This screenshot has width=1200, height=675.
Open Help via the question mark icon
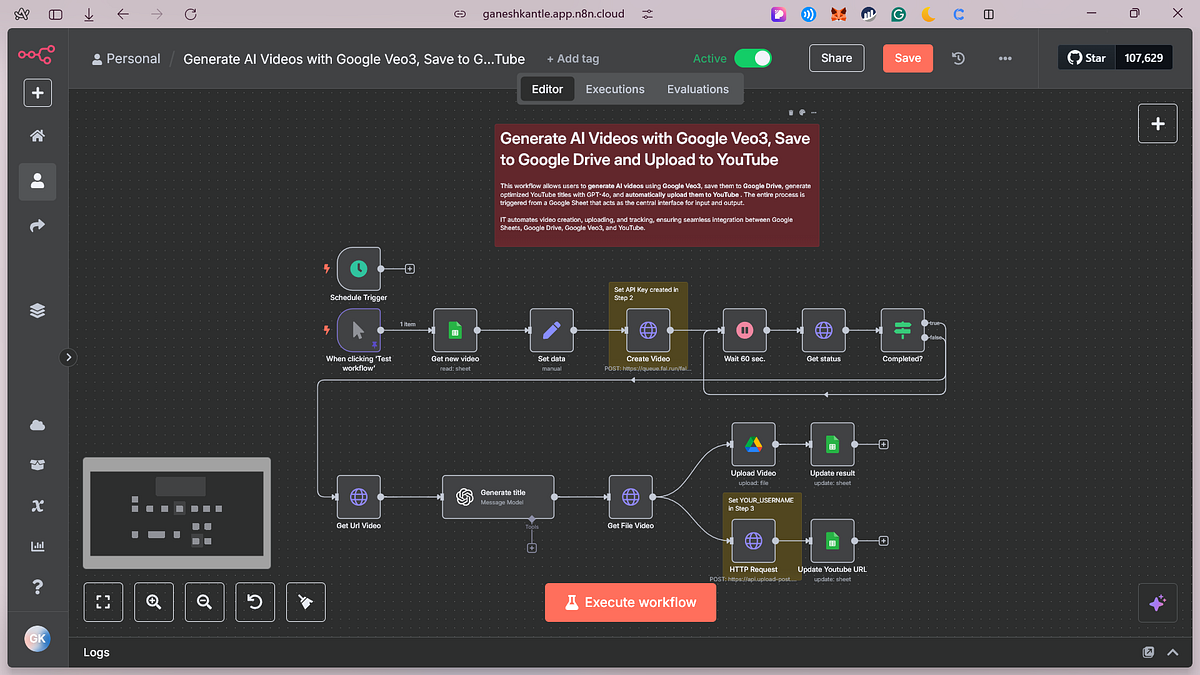tap(37, 586)
